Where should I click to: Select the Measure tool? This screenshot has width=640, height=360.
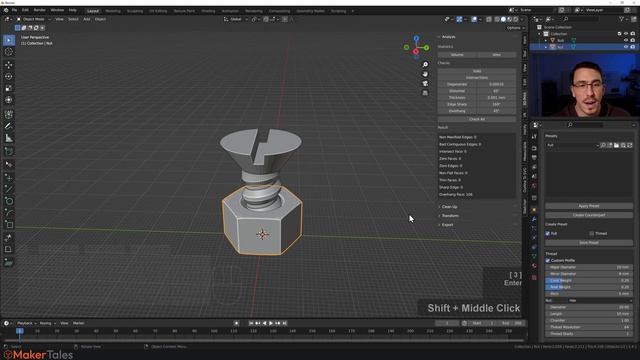click(9, 138)
